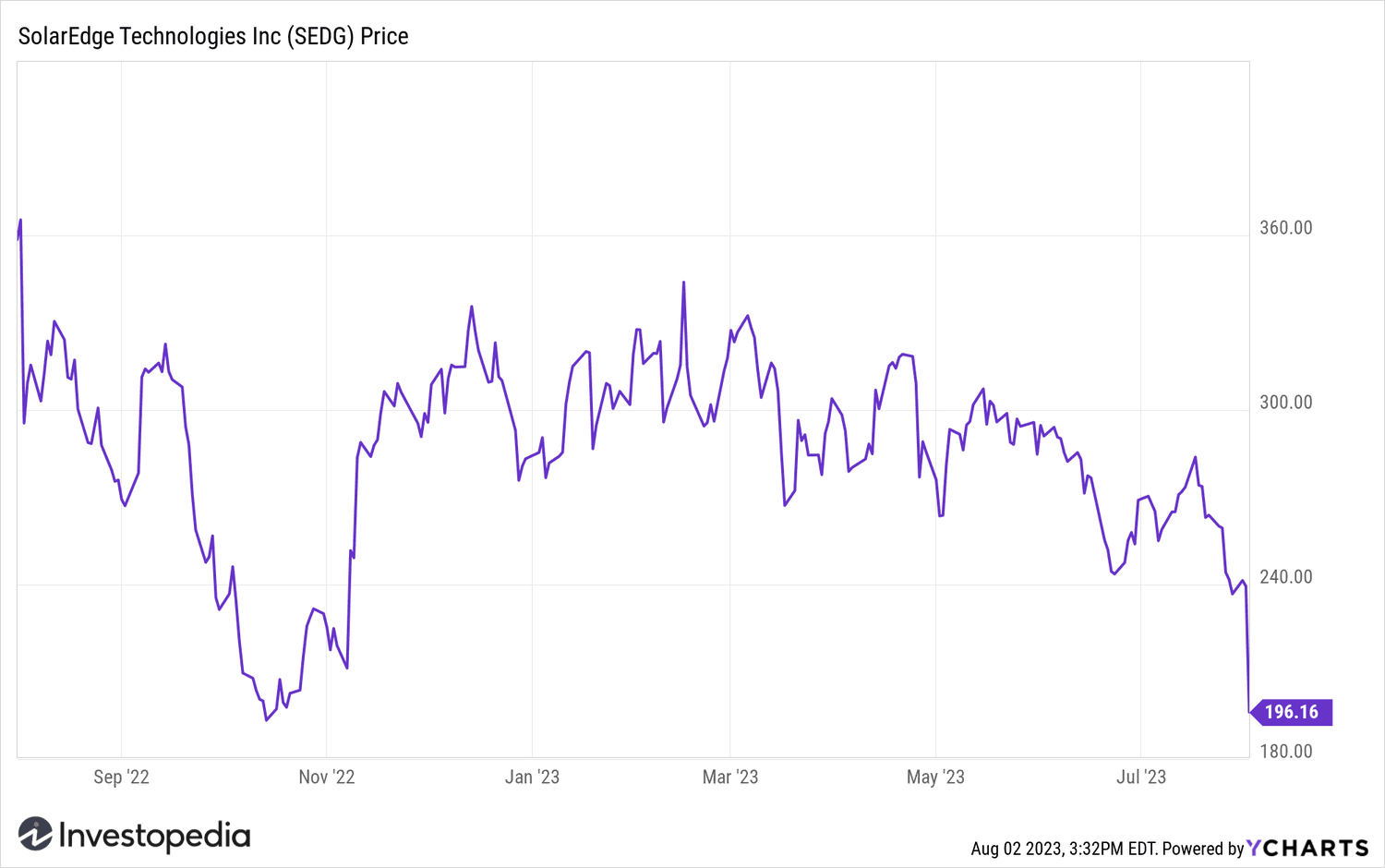Viewport: 1385px width, 868px height.
Task: Click the Jul '23 x-axis label
Action: click(1141, 777)
